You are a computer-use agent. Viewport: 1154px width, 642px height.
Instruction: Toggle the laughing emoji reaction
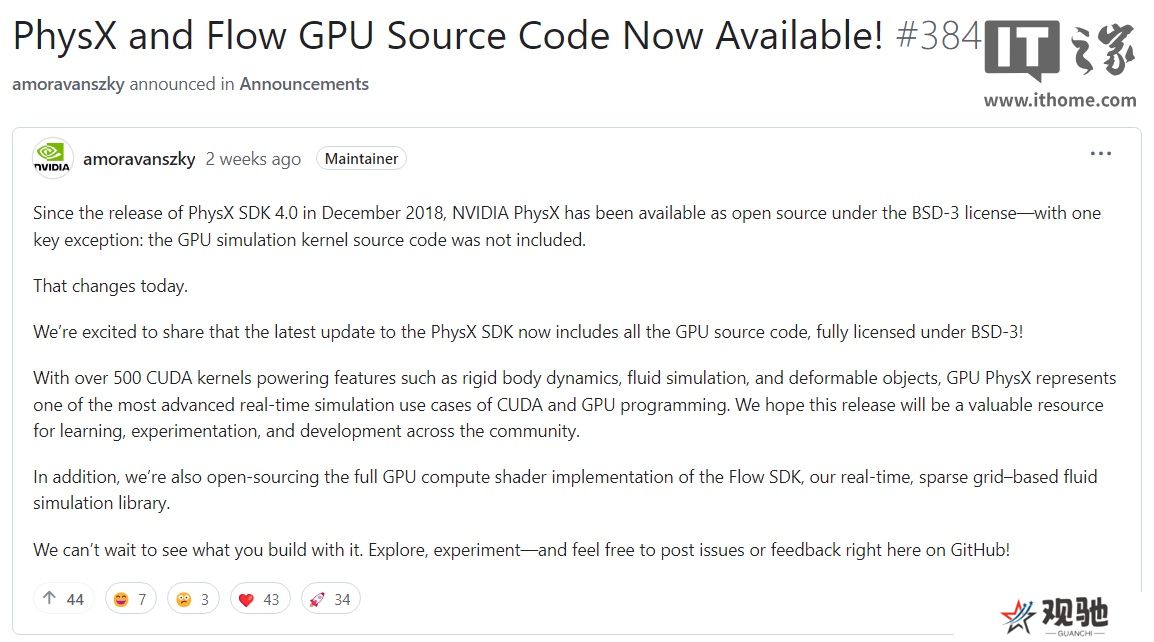[x=130, y=599]
